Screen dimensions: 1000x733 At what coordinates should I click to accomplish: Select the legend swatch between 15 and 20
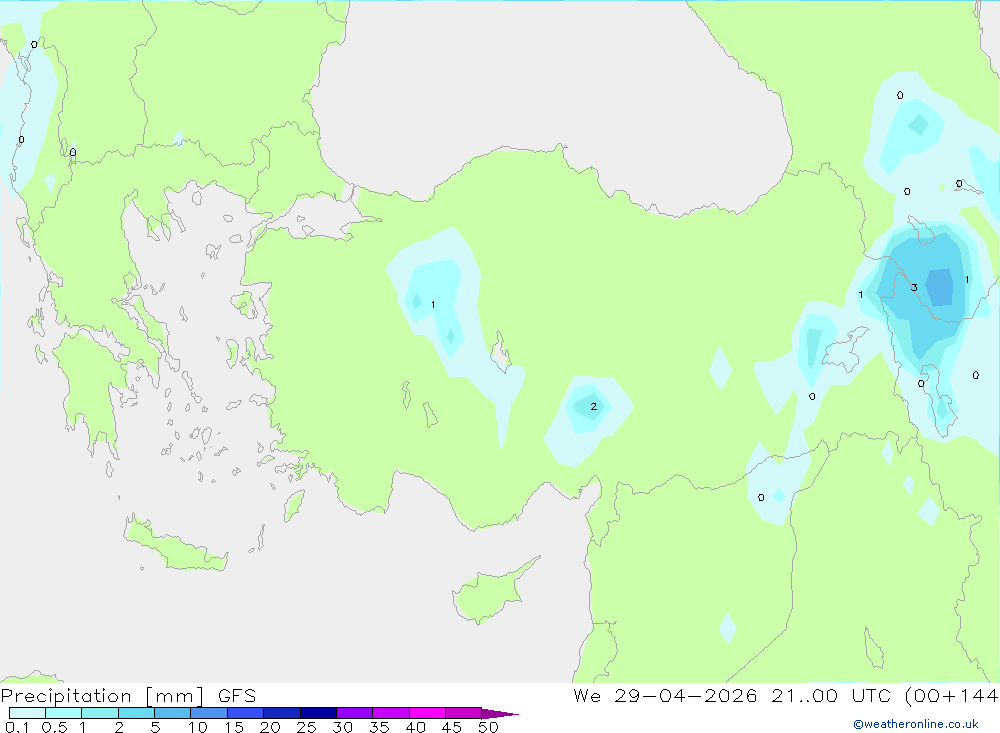tap(245, 713)
